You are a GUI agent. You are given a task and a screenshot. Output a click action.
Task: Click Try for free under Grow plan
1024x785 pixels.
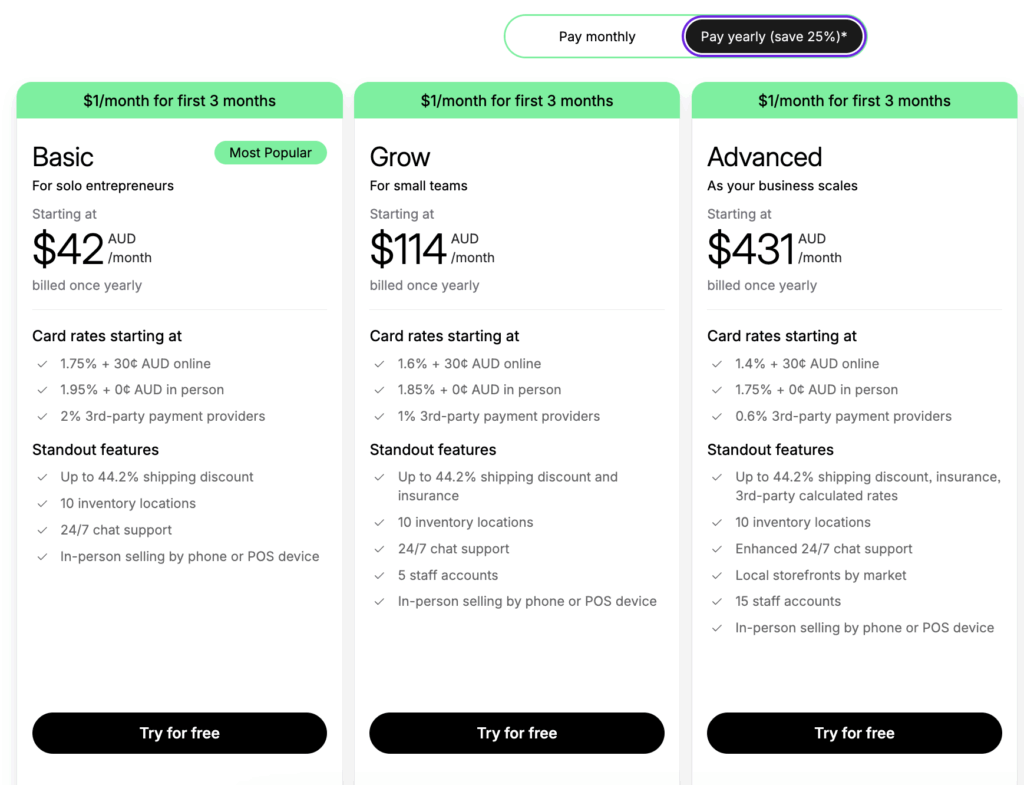517,733
